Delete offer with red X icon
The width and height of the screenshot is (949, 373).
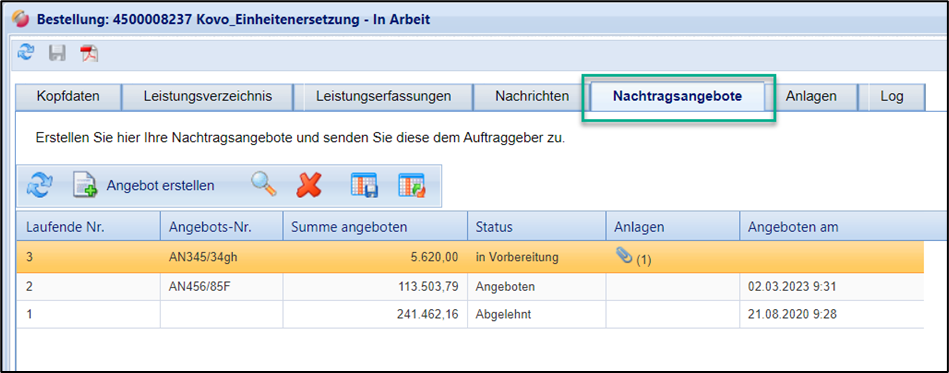click(x=309, y=185)
